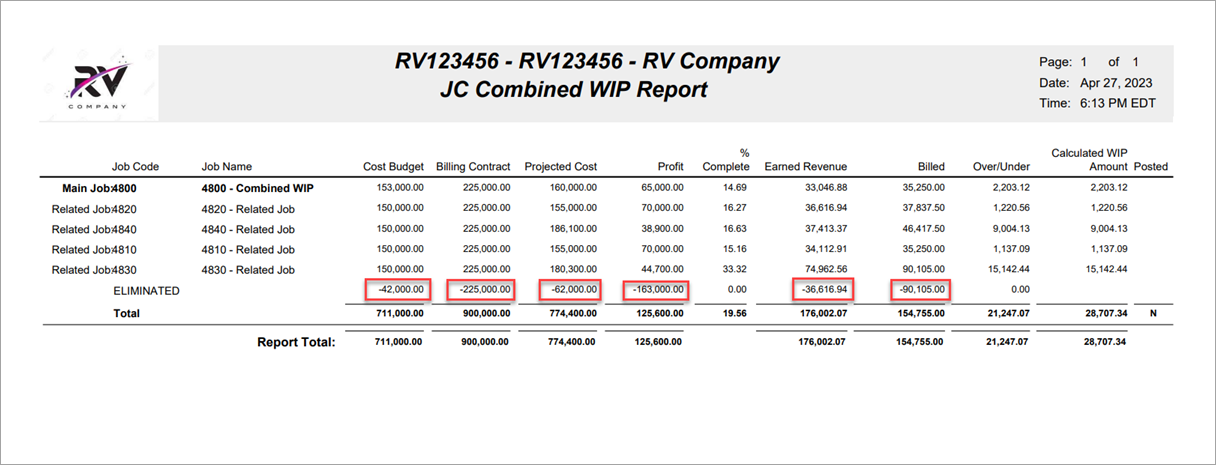Click '28,707.34' in the Report Total row
Image resolution: width=1216 pixels, height=465 pixels.
coord(1106,342)
